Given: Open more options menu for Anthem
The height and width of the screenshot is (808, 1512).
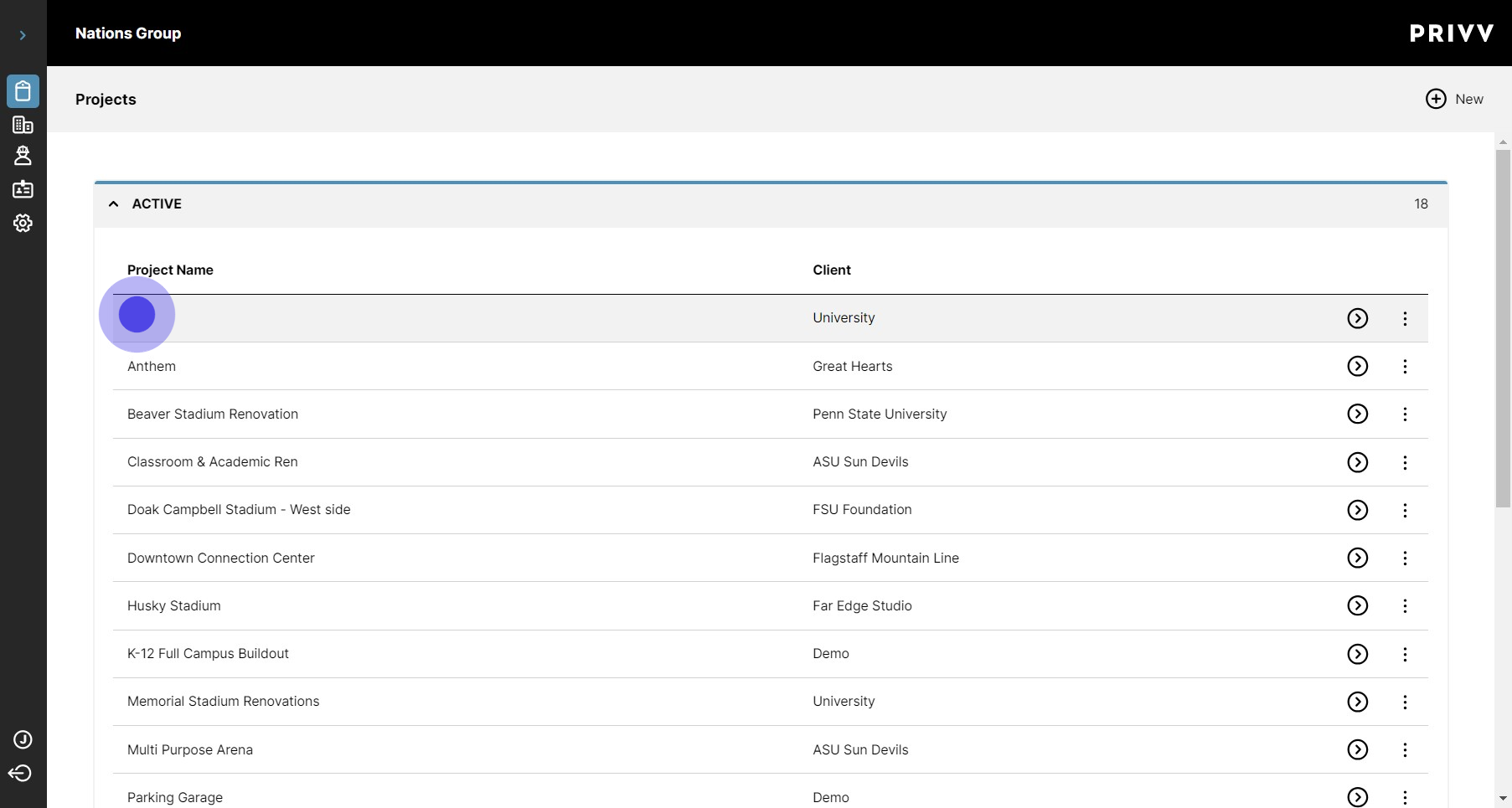Looking at the screenshot, I should click(x=1405, y=366).
